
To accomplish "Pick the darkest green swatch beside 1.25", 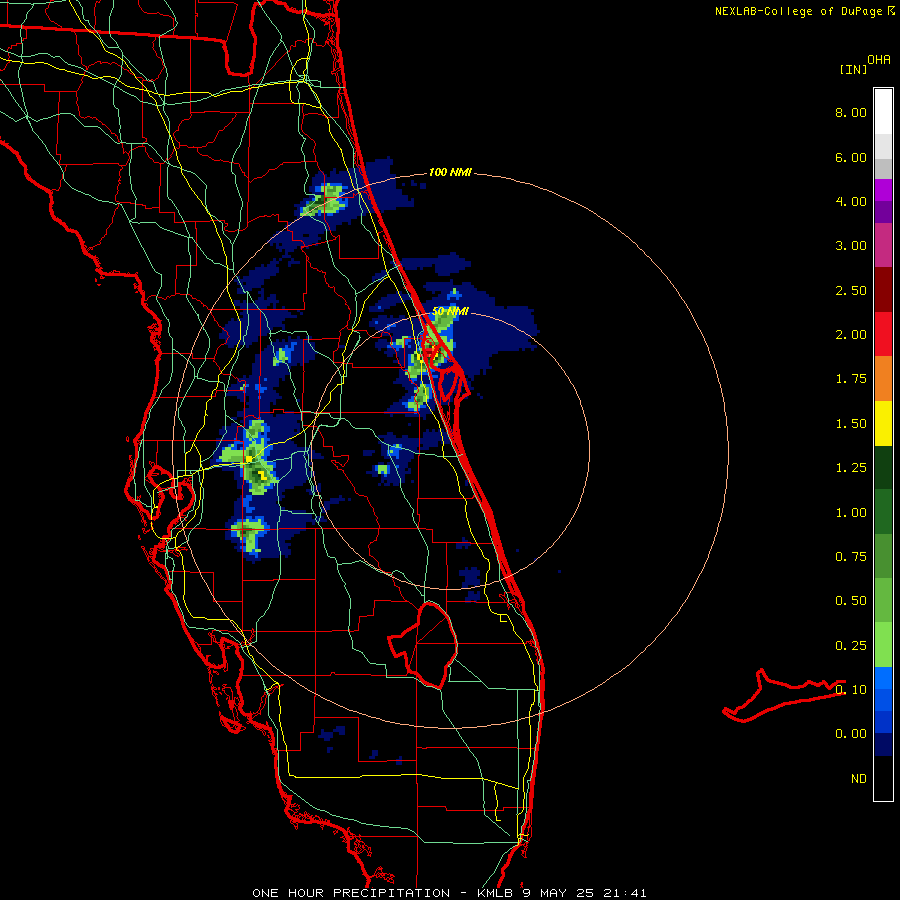I will [x=883, y=467].
